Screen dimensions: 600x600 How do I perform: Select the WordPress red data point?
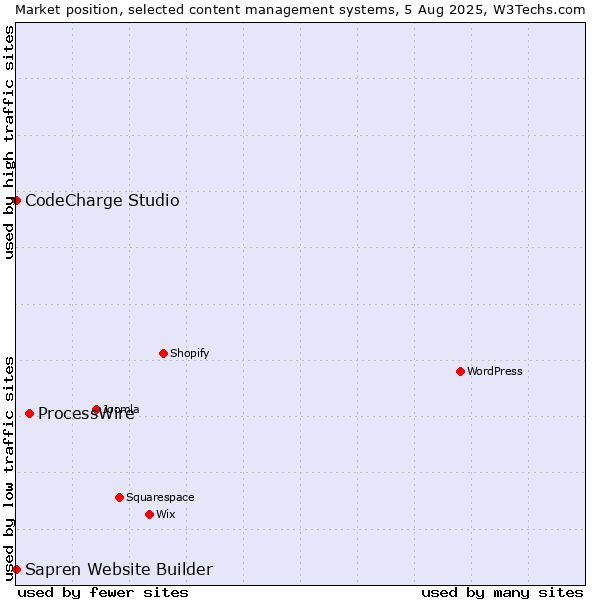point(460,371)
